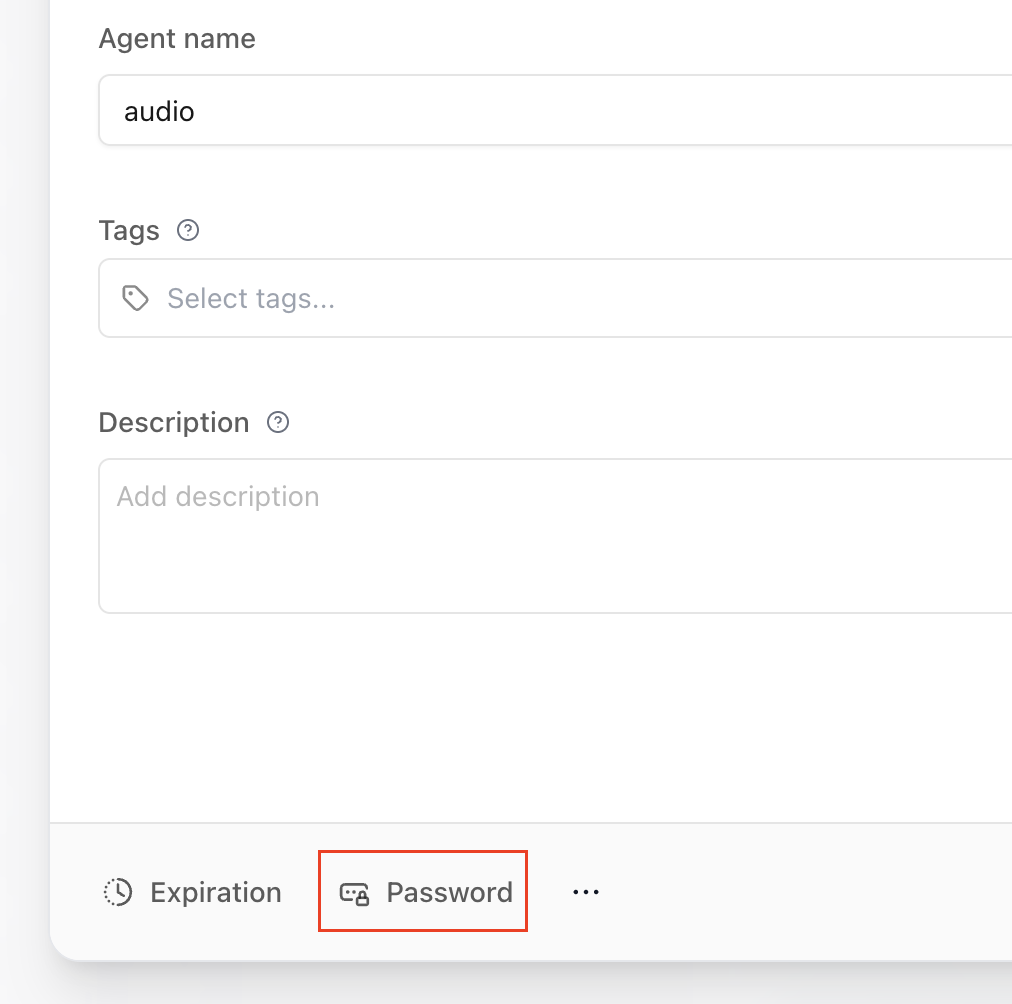The image size is (1012, 1004).
Task: Open the more options ellipsis menu
Action: pos(585,892)
